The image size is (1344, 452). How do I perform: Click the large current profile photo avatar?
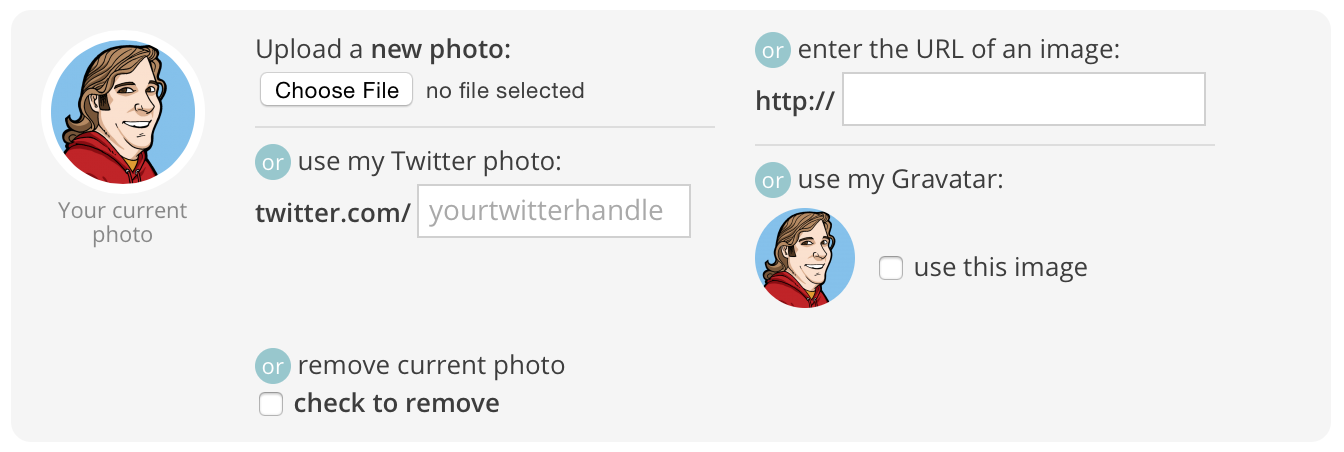[x=123, y=112]
